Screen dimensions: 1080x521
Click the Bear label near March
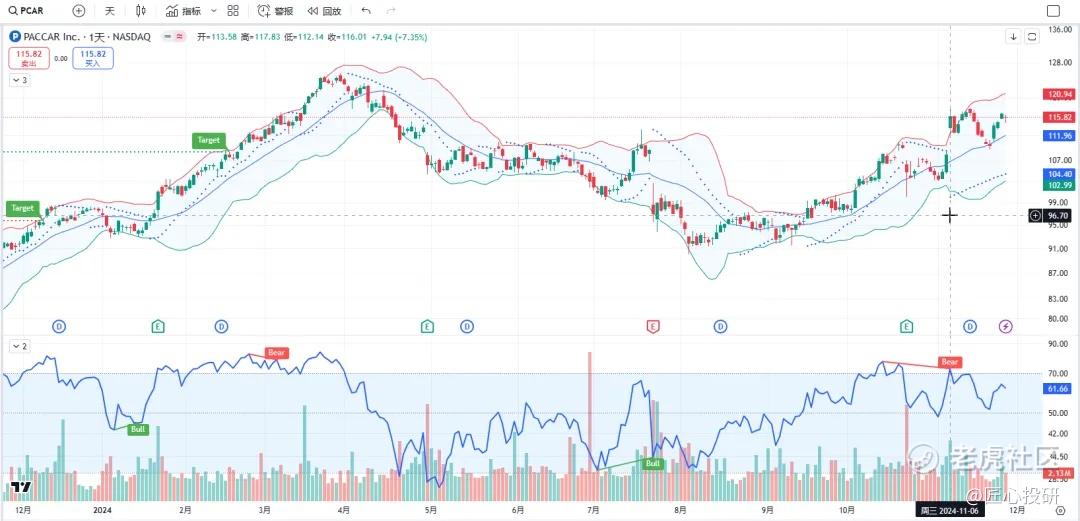point(276,352)
